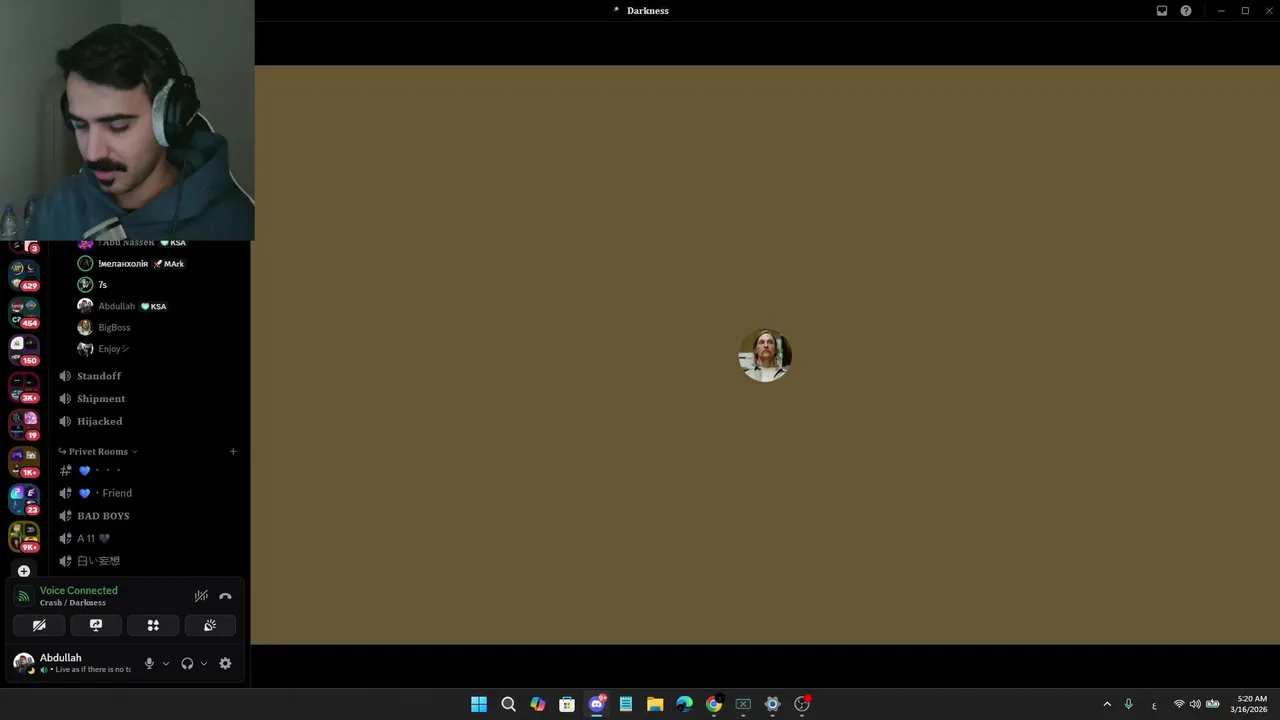Open server folder with 1K+ badge
This screenshot has width=1280, height=720.
point(24,462)
